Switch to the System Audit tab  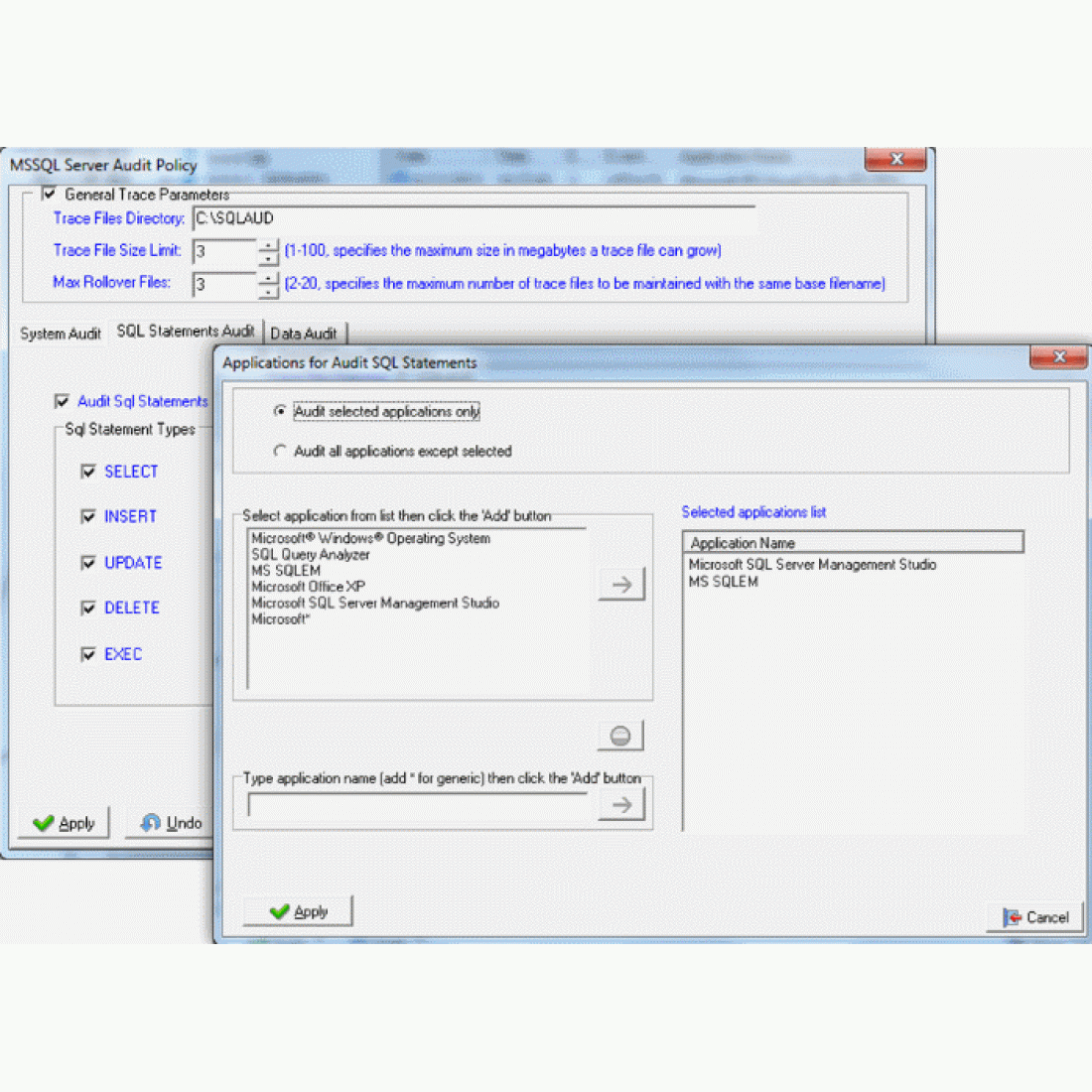coord(61,334)
